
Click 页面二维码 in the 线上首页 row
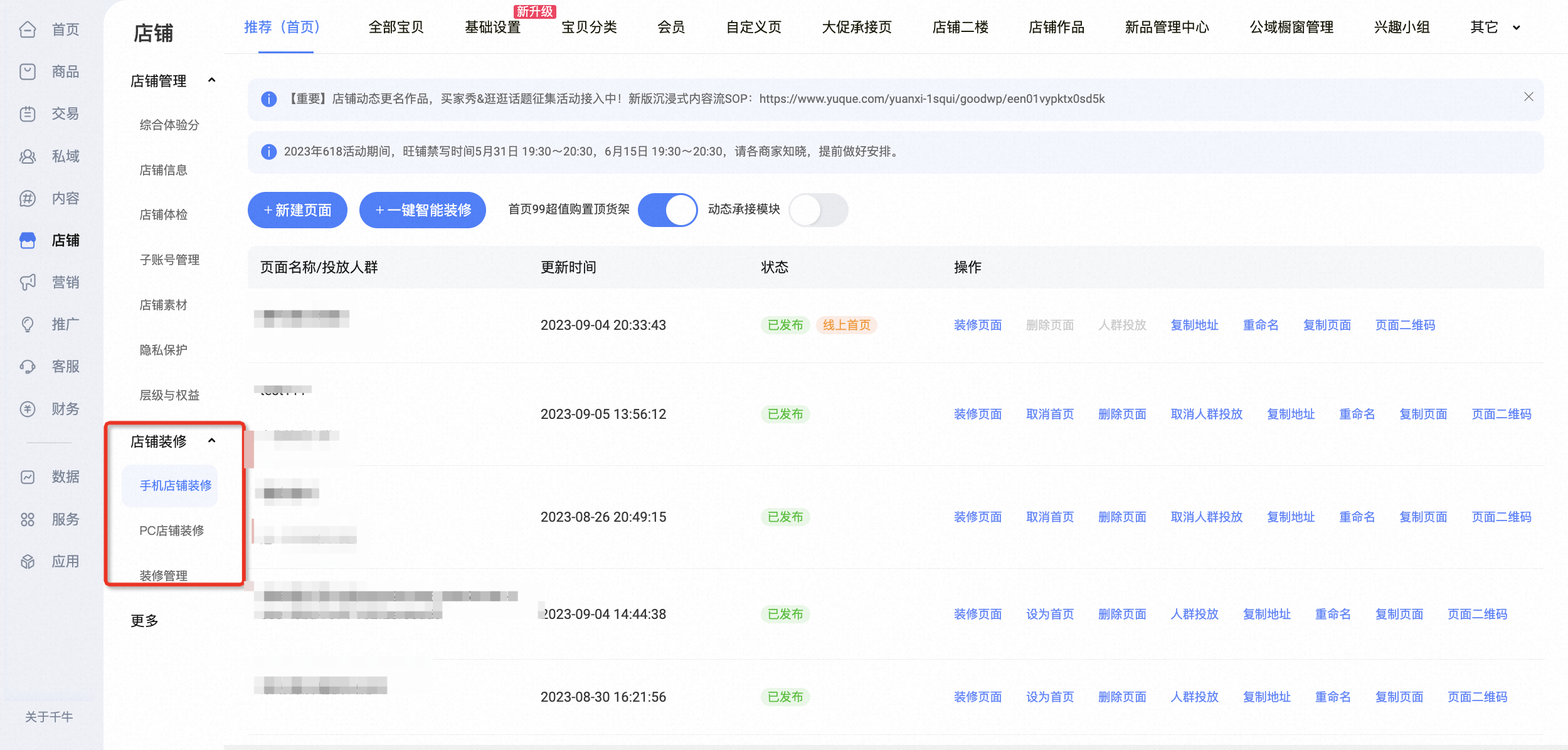point(1405,325)
